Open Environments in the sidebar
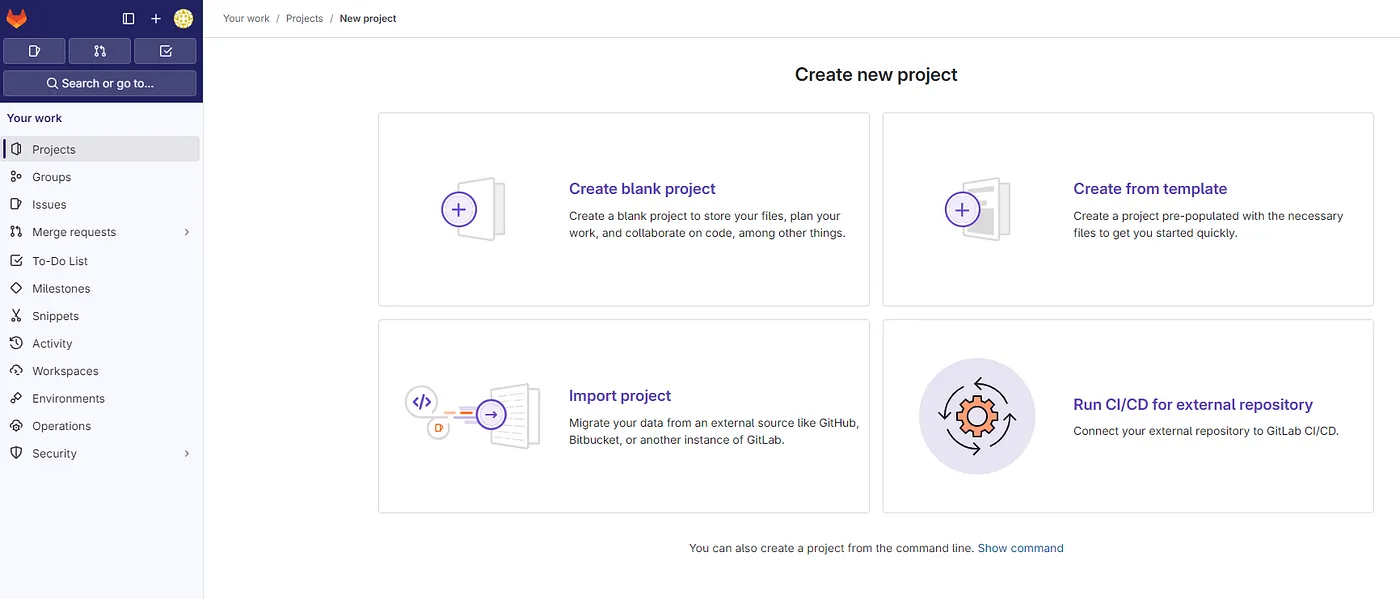1400x599 pixels. point(68,398)
